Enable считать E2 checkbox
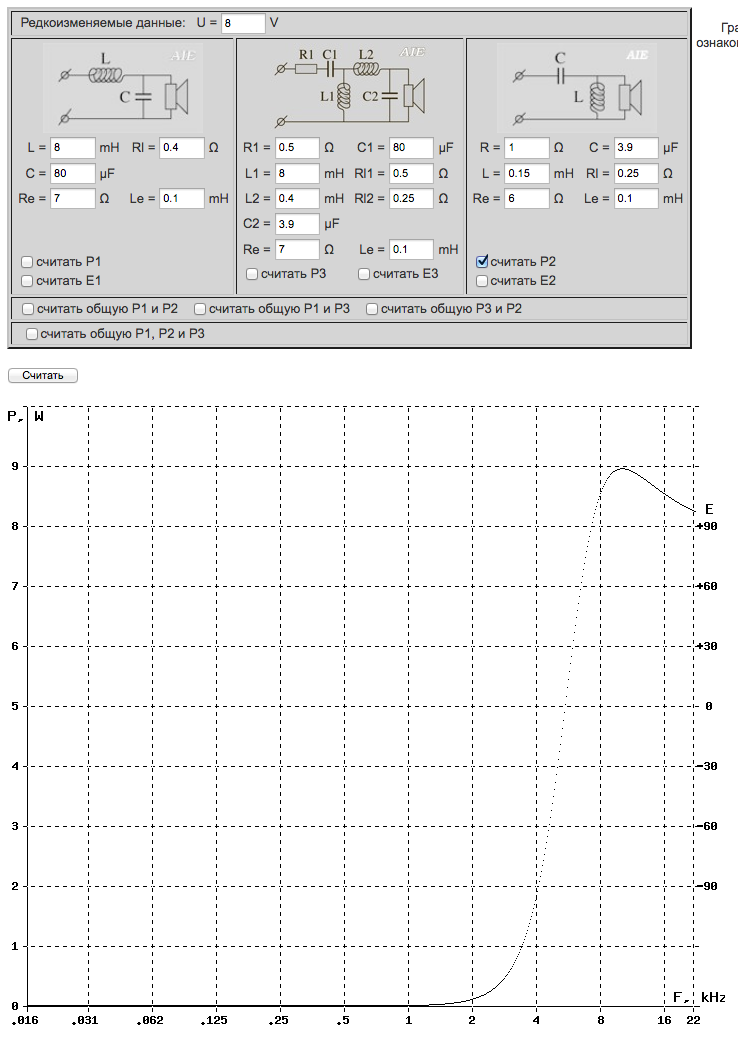Image resolution: width=738 pixels, height=1038 pixels. [482, 281]
